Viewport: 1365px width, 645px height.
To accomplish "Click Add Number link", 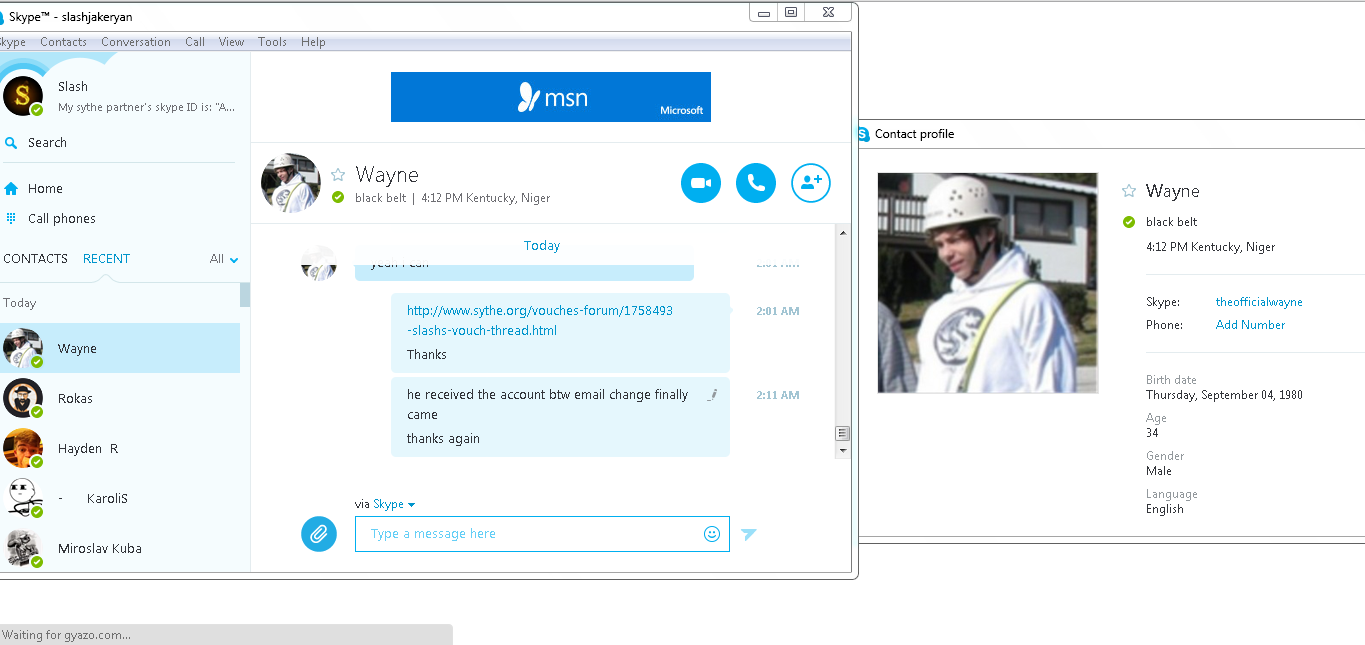I will point(1250,325).
